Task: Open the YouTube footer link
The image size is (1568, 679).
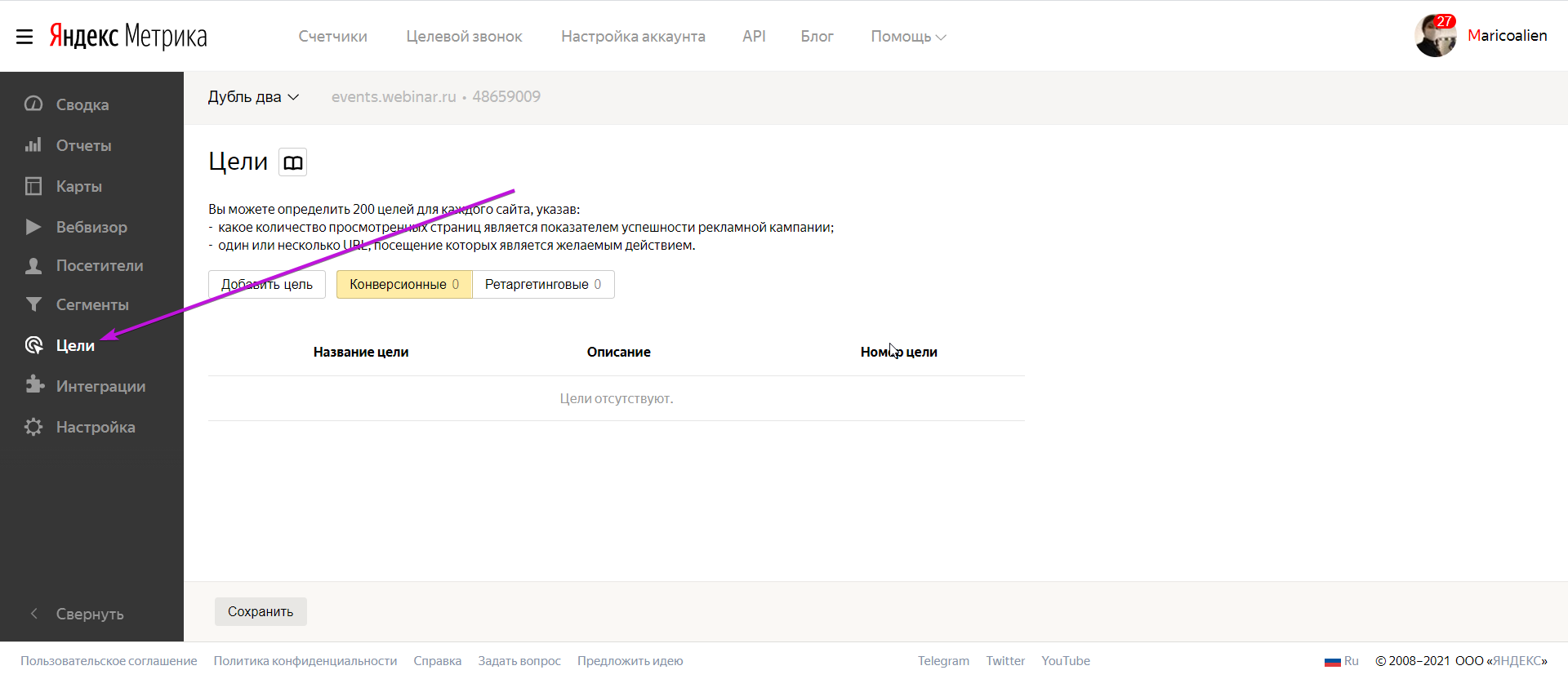Action: 1066,661
